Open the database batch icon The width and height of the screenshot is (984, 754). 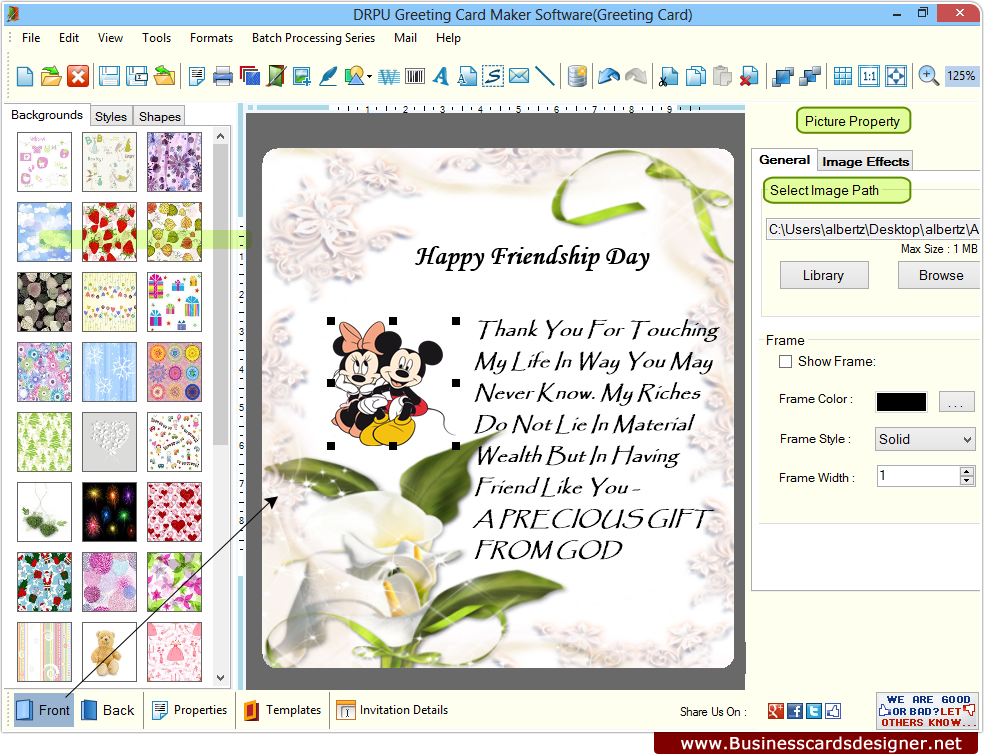pyautogui.click(x=577, y=77)
